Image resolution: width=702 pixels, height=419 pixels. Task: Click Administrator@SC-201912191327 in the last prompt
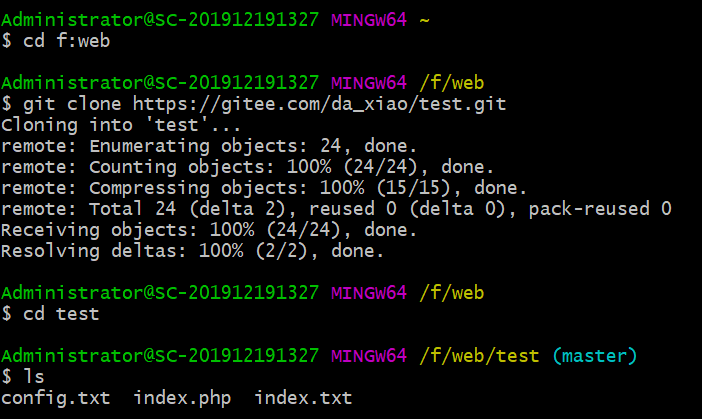point(160,356)
